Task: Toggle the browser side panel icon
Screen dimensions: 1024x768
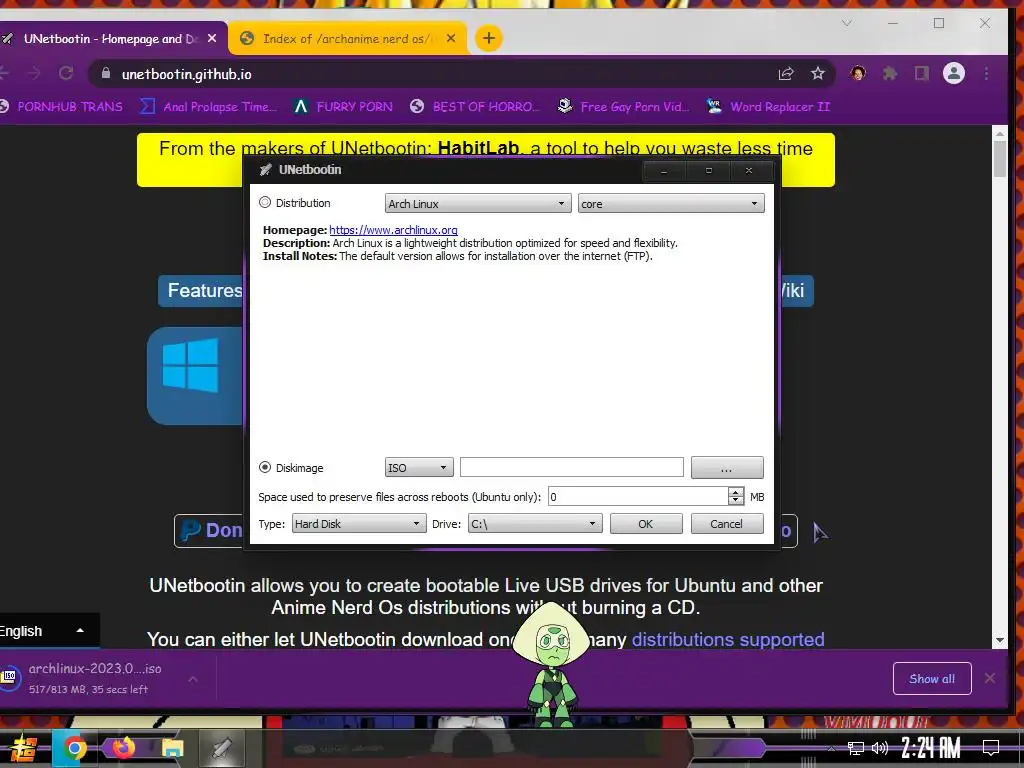Action: point(921,73)
